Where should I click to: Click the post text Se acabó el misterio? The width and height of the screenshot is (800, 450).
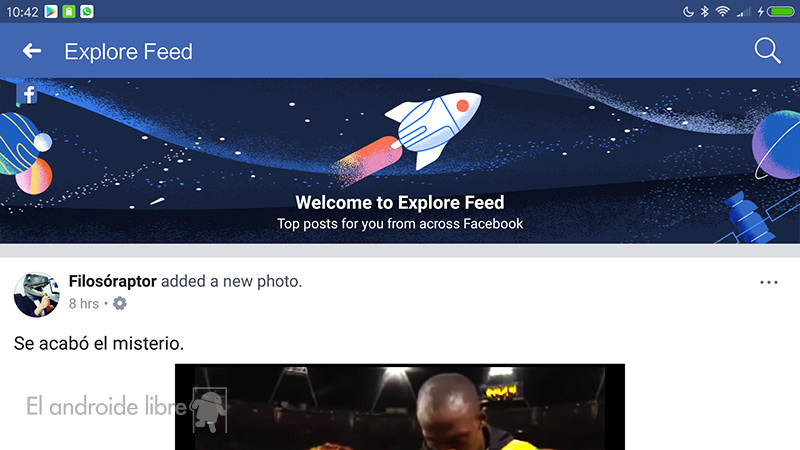point(98,343)
